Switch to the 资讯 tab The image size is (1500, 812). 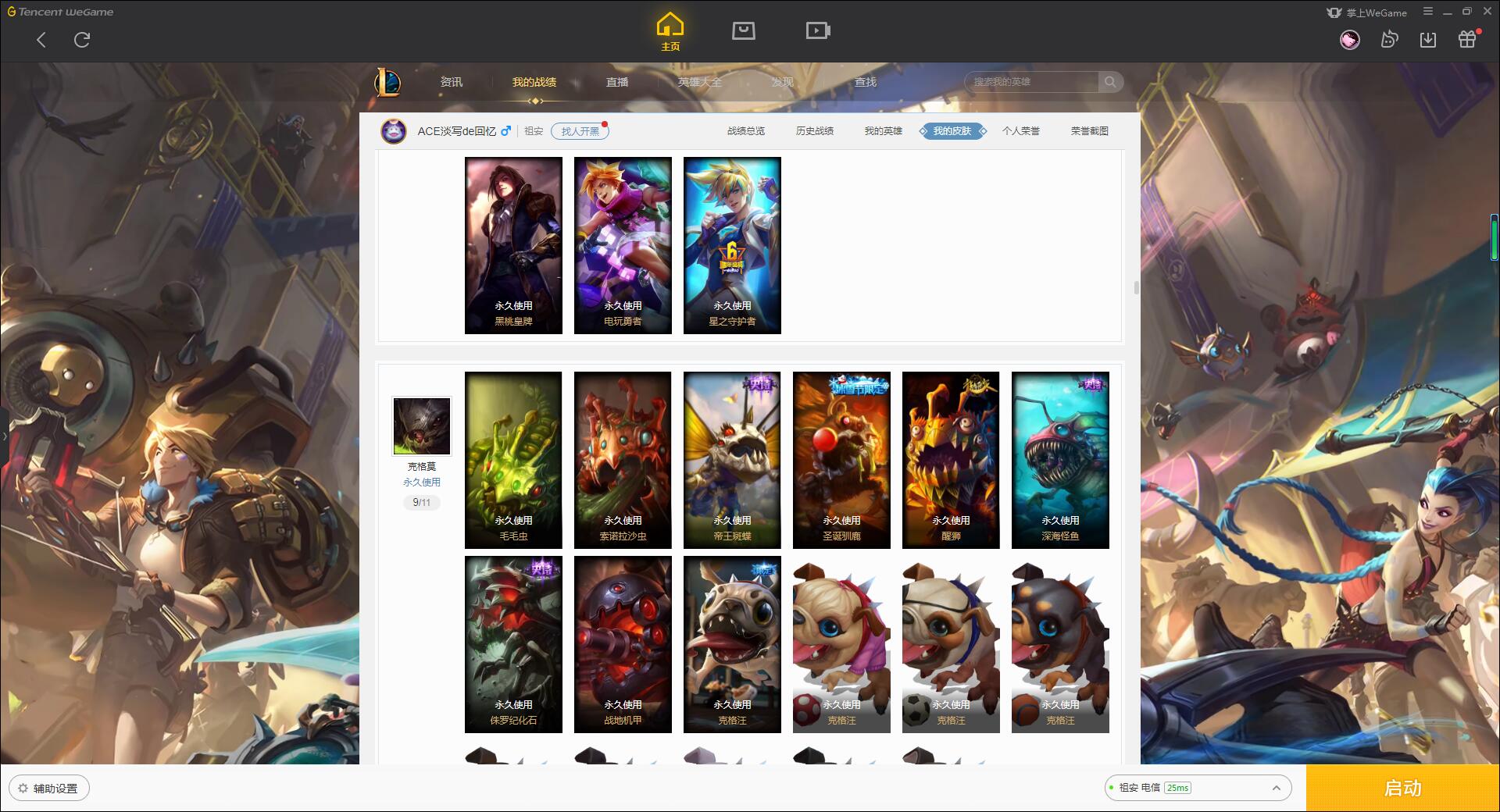click(452, 82)
